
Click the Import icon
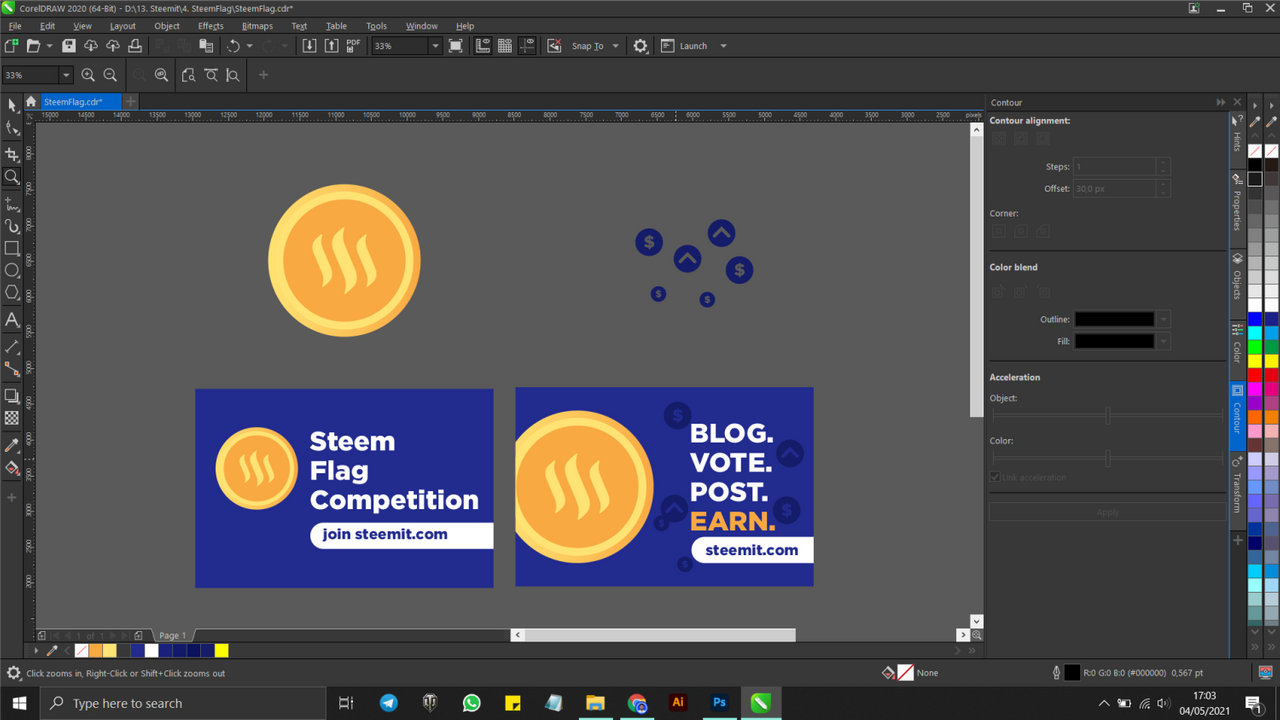tap(309, 46)
